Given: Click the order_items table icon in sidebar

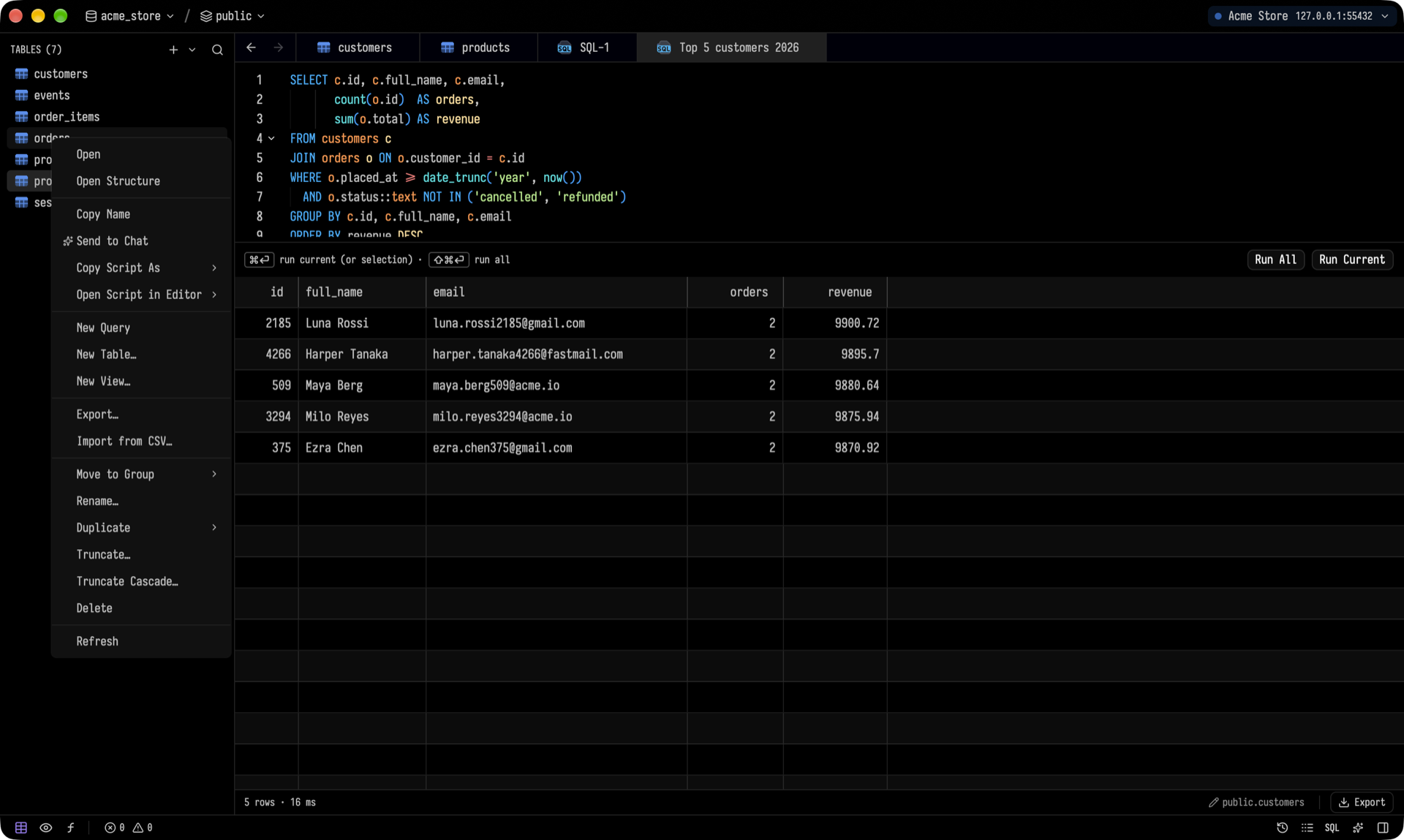Looking at the screenshot, I should (22, 117).
